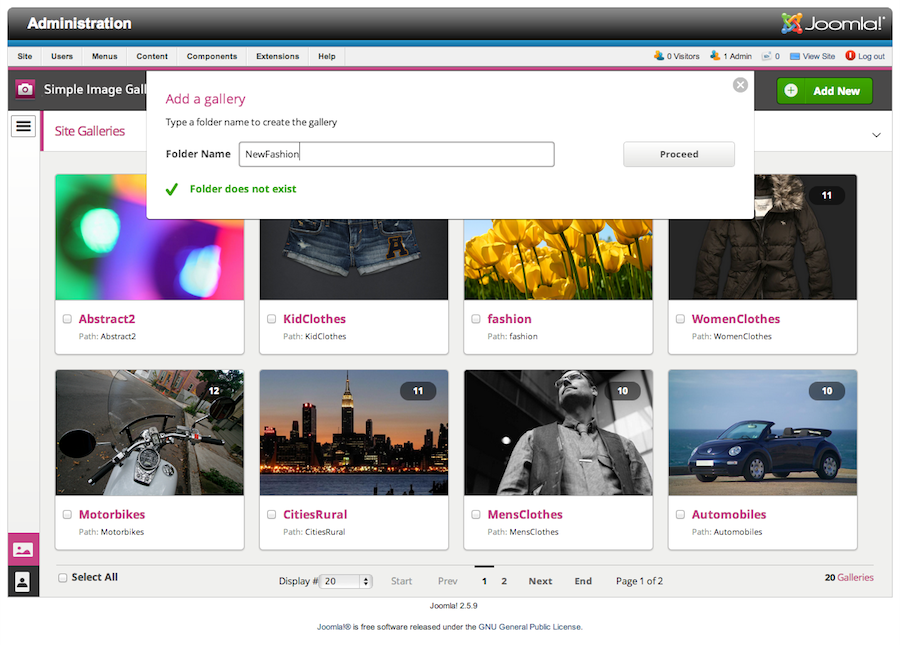Open the GNU General Public License link
900x645 pixels.
529,627
